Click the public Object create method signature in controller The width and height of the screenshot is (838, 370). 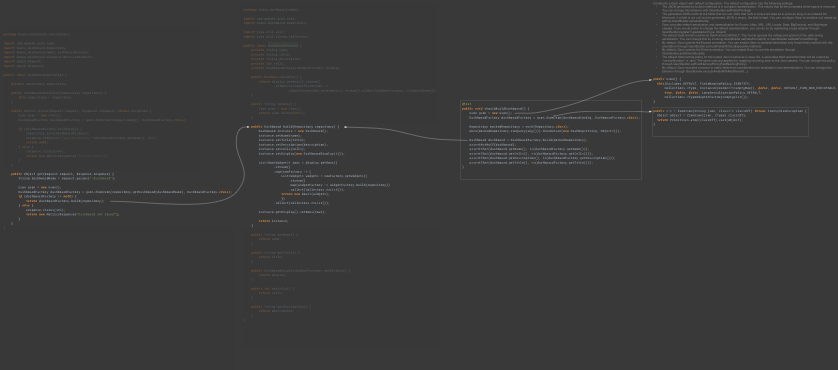coord(81,111)
